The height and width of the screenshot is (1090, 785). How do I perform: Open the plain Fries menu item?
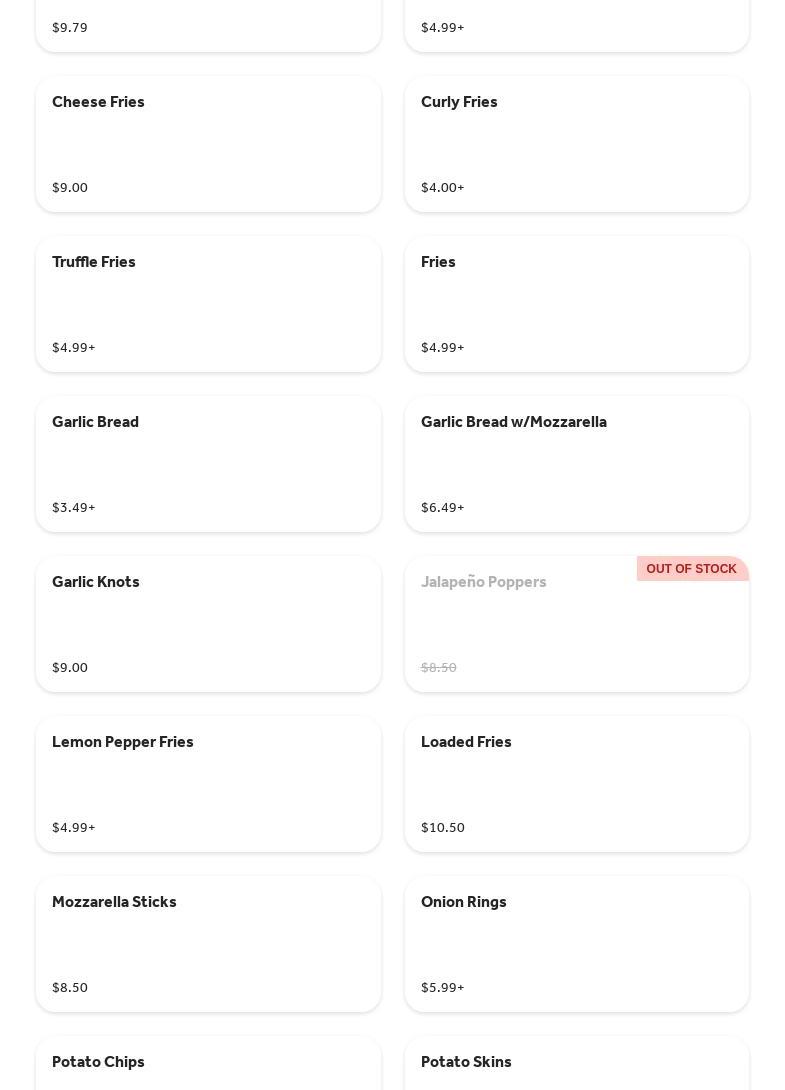576,304
